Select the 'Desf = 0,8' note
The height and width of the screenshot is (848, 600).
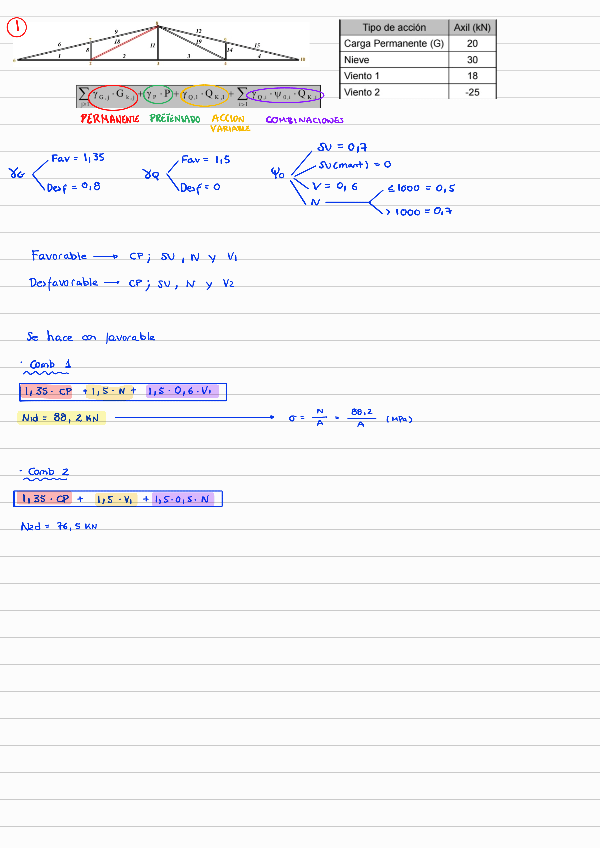[74, 187]
